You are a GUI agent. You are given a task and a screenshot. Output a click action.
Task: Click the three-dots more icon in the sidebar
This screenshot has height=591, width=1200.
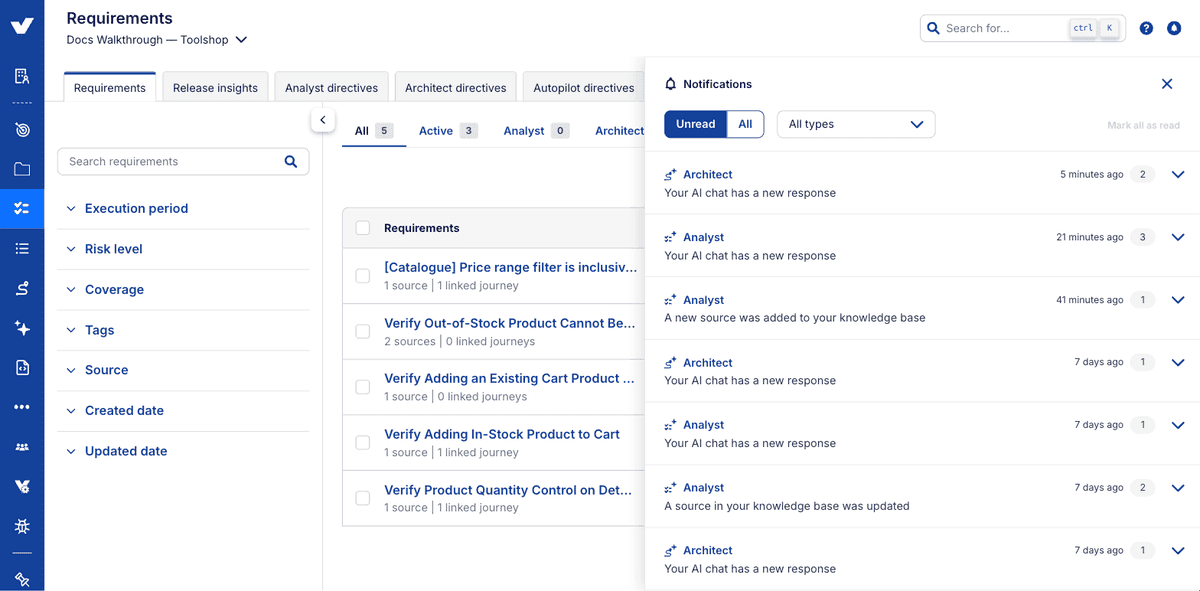tap(22, 407)
